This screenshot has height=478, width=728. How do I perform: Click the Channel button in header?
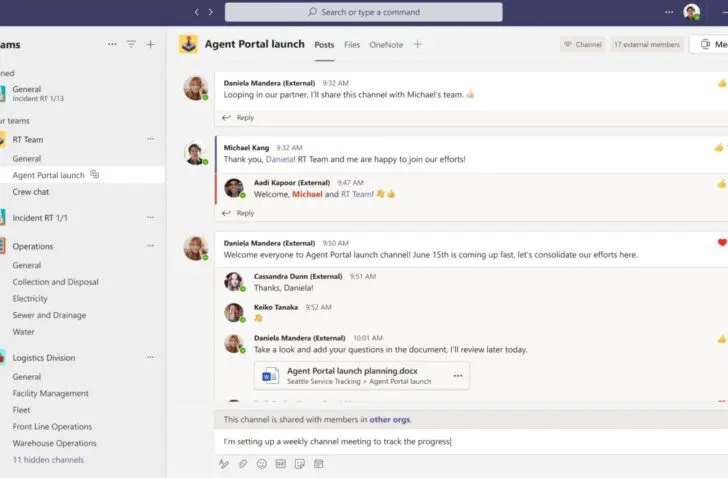tap(583, 45)
